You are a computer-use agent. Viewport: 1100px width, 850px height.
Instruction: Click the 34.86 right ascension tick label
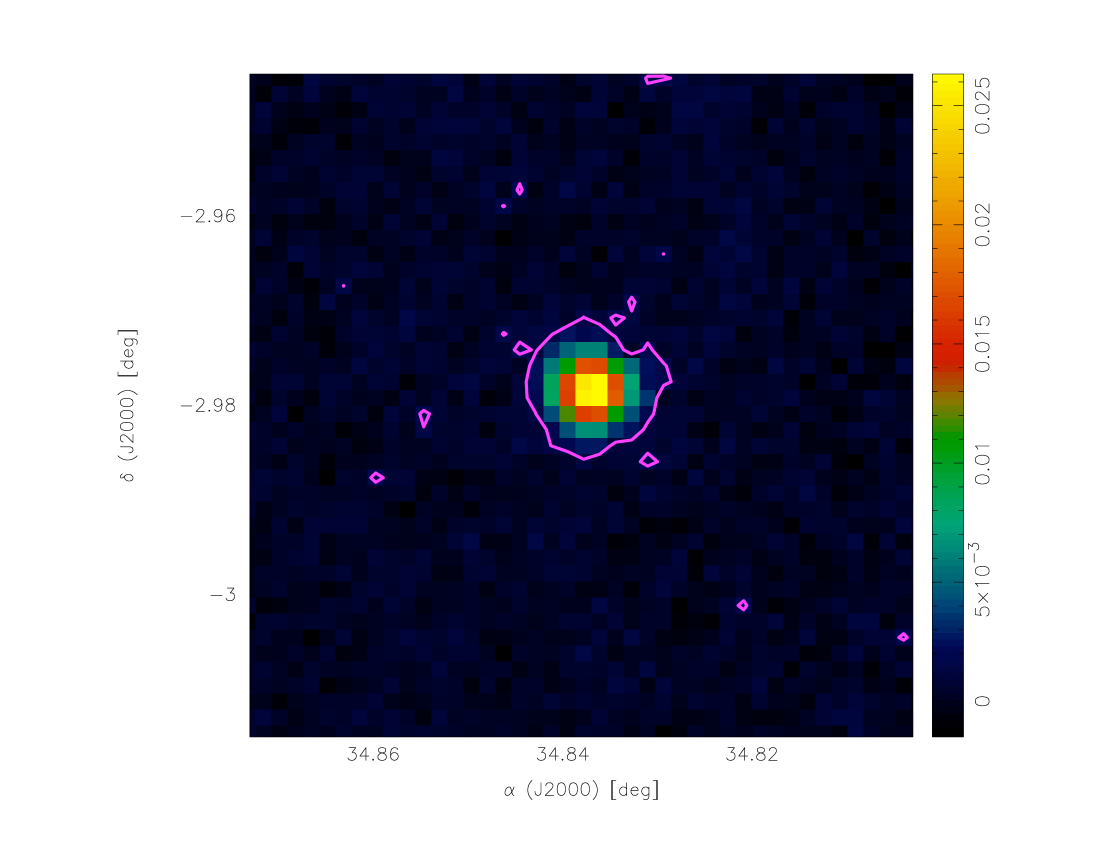click(373, 755)
